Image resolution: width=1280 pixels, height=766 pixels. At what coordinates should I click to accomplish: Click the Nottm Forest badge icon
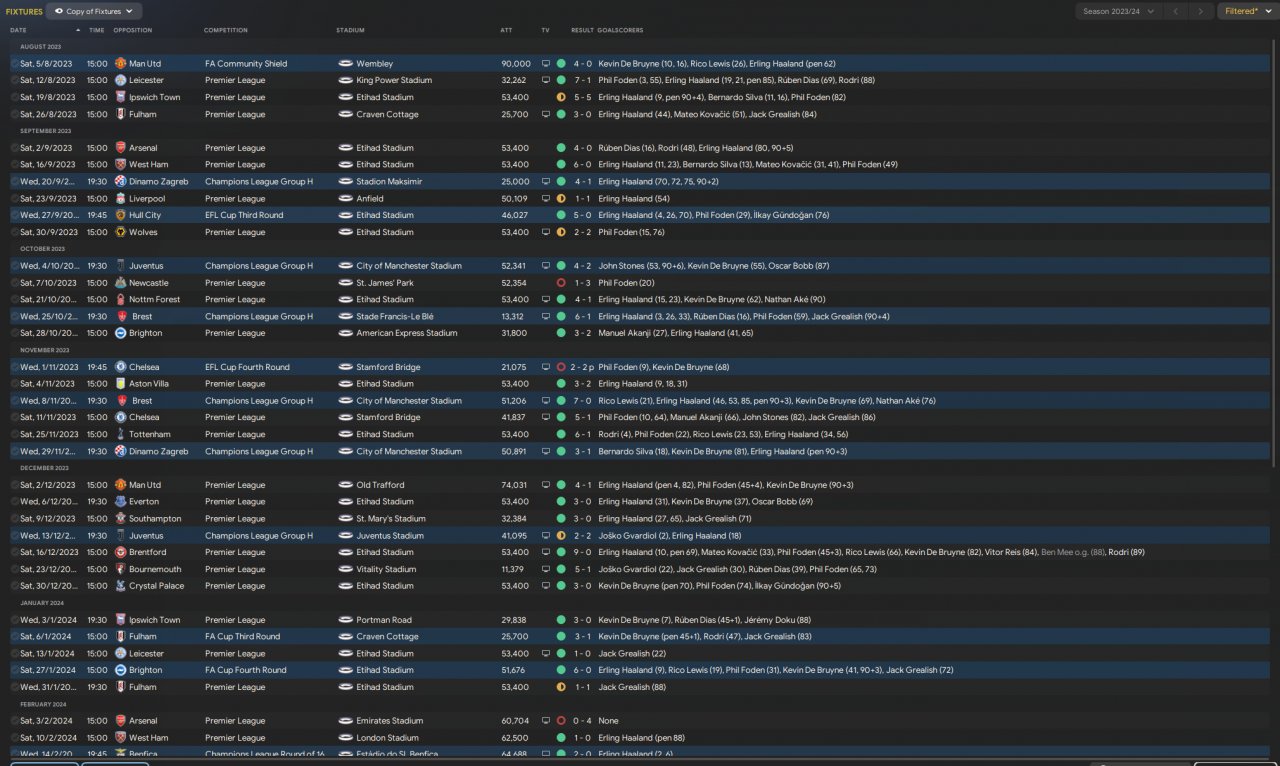point(120,300)
